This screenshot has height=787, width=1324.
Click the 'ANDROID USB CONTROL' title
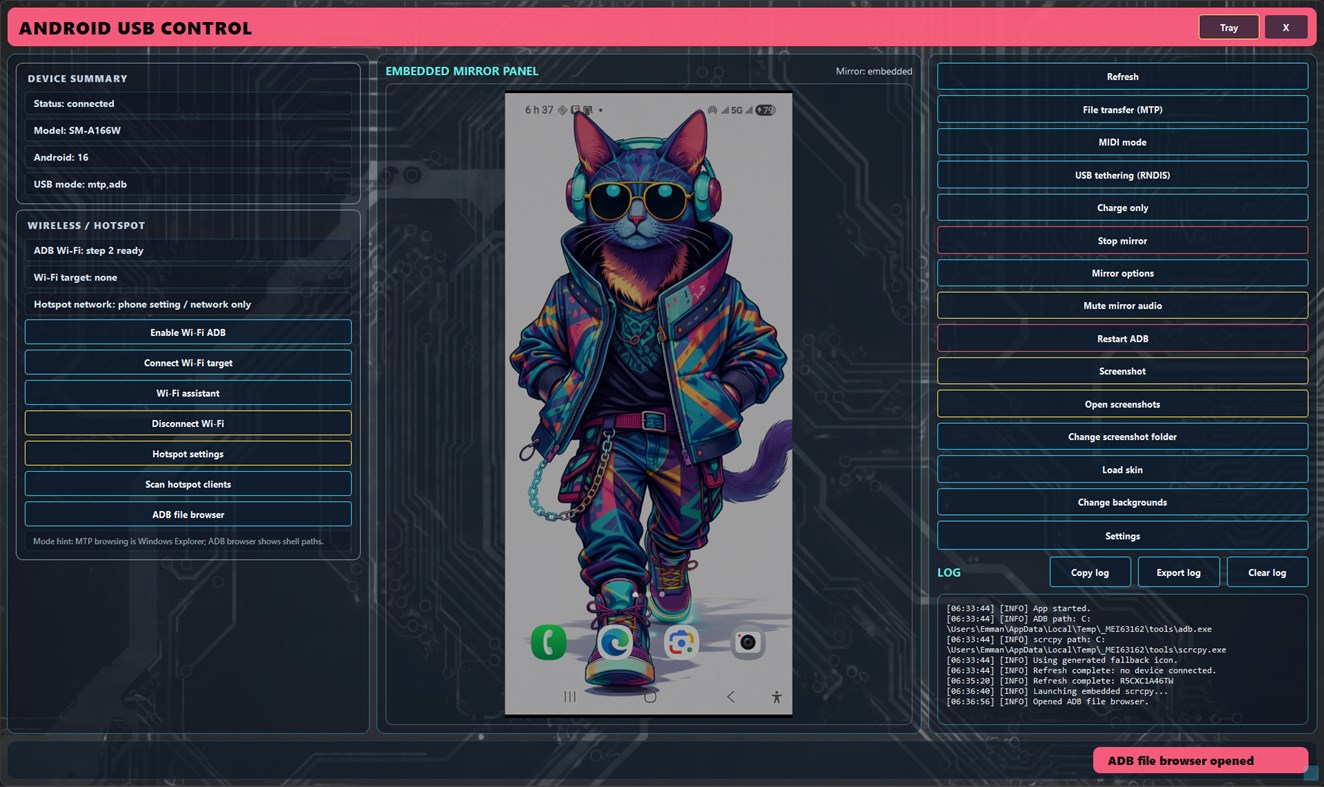coord(135,29)
